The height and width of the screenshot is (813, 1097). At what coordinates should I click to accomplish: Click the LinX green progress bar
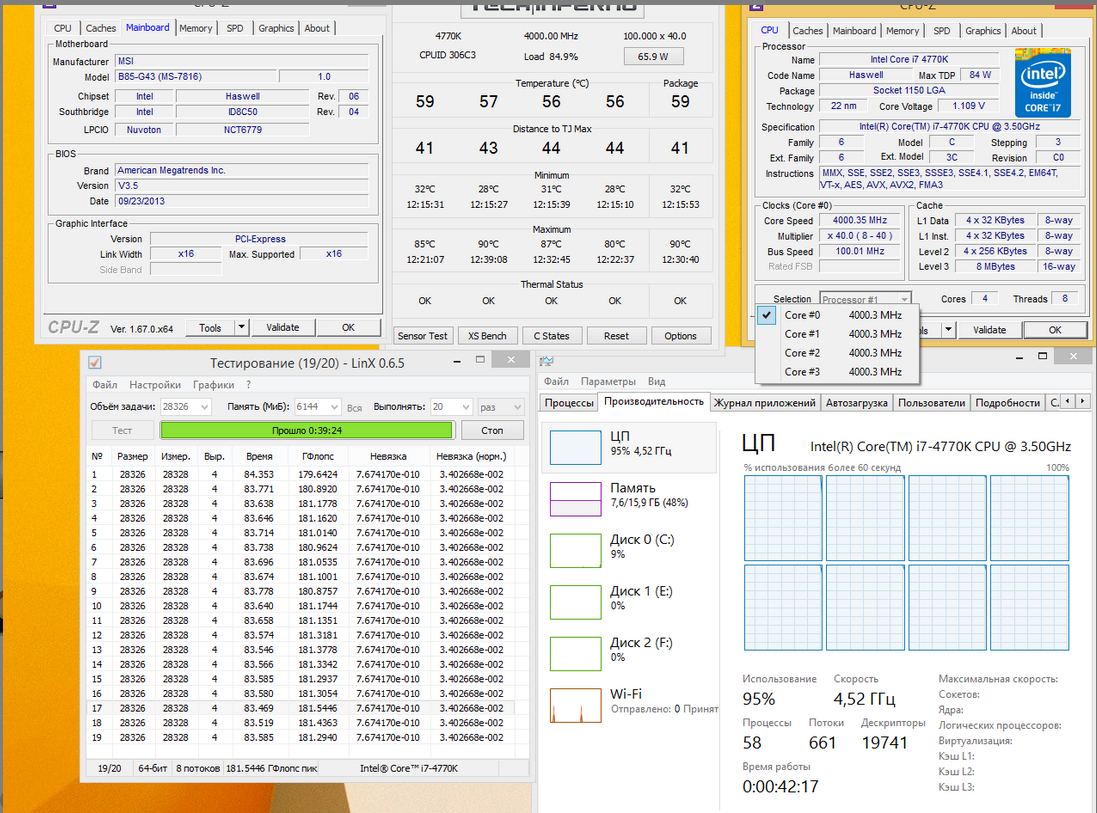(x=306, y=430)
